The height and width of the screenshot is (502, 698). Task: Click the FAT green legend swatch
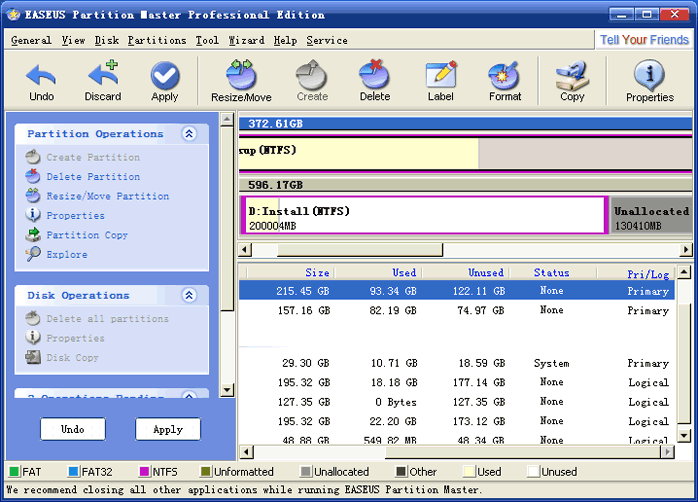pyautogui.click(x=14, y=471)
